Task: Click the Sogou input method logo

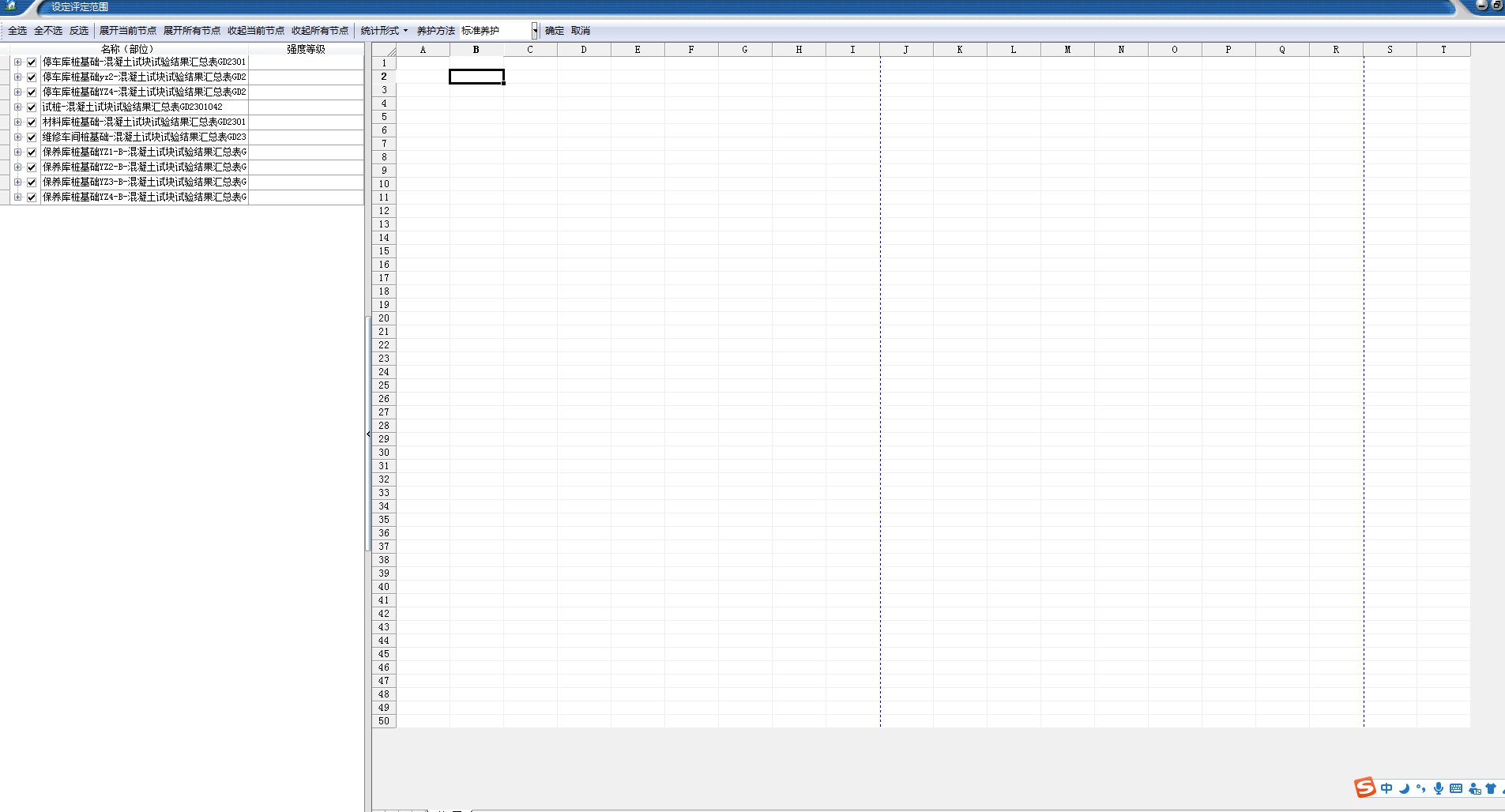Action: (x=1364, y=788)
